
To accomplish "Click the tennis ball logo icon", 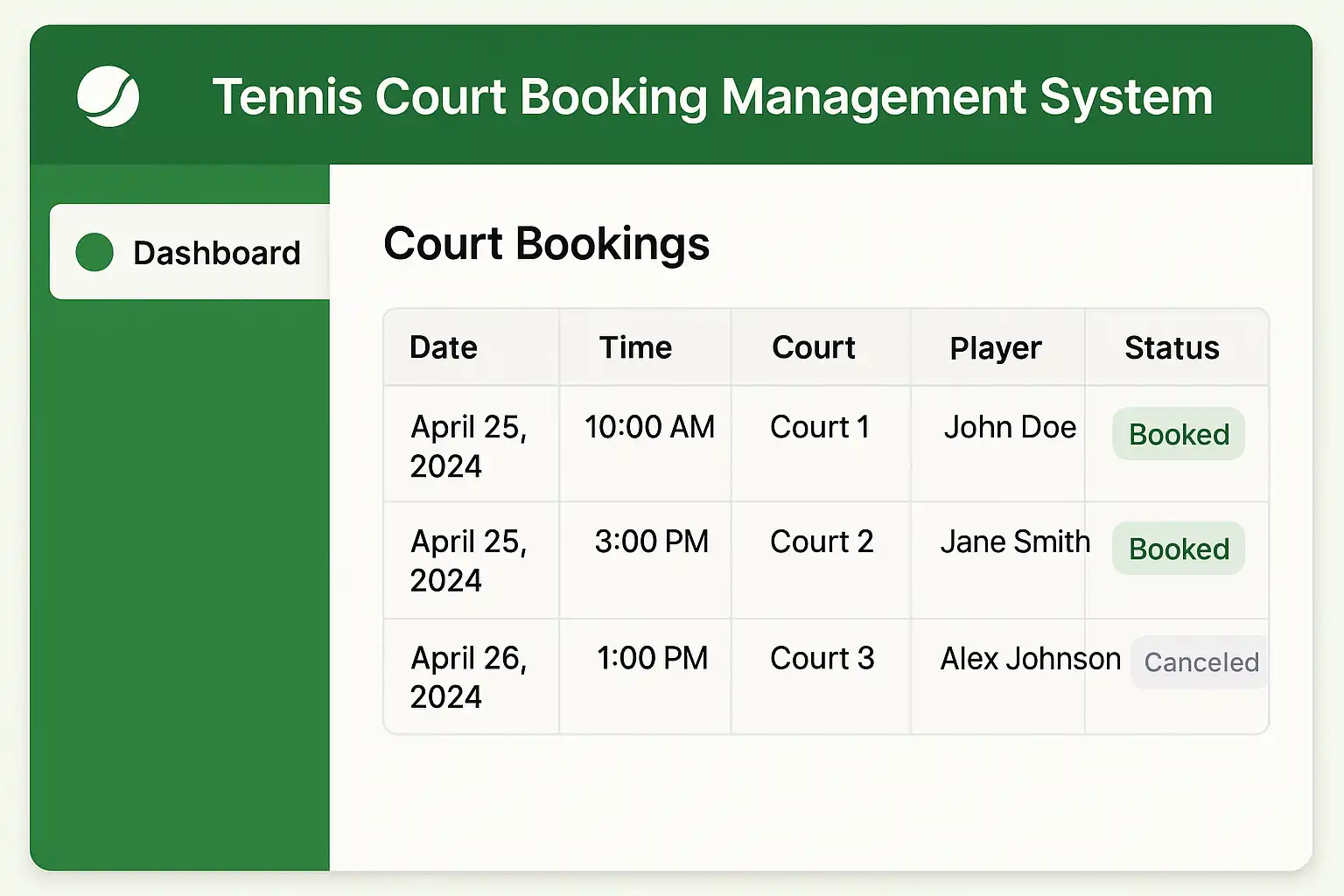I will [x=108, y=96].
